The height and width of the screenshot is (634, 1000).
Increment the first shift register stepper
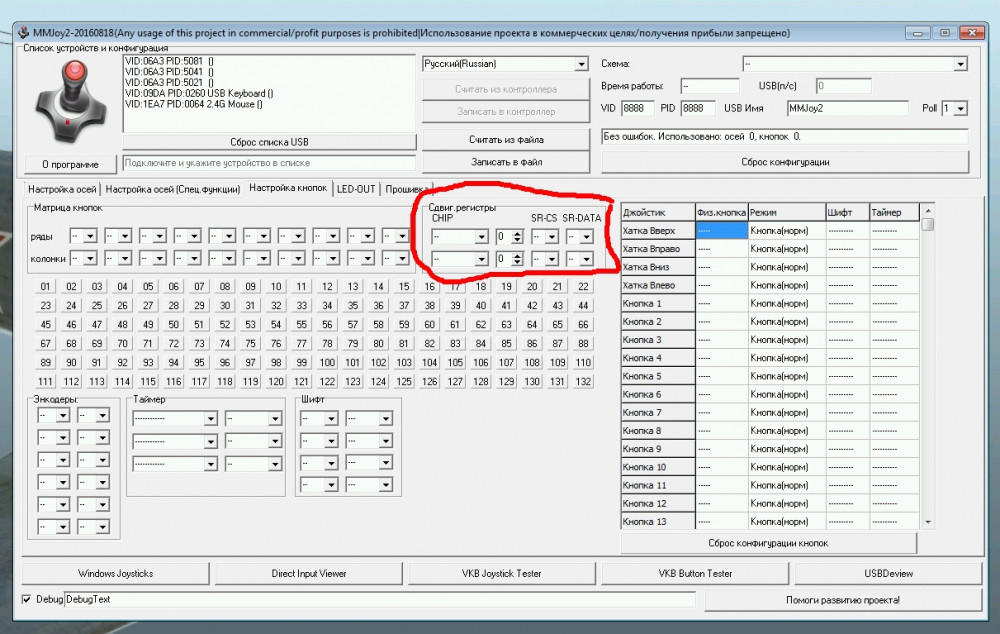tap(517, 233)
